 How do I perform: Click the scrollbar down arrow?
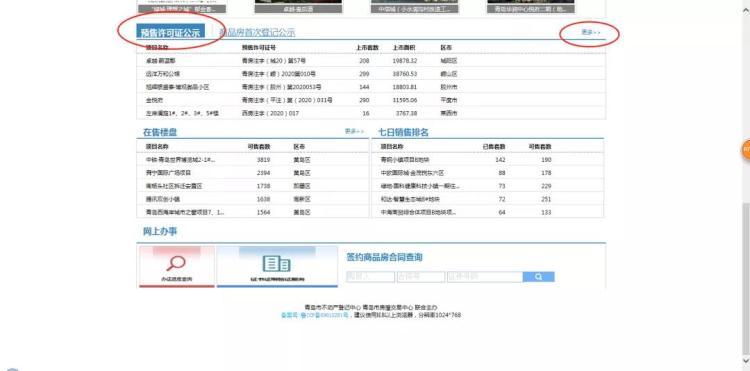(x=746, y=360)
